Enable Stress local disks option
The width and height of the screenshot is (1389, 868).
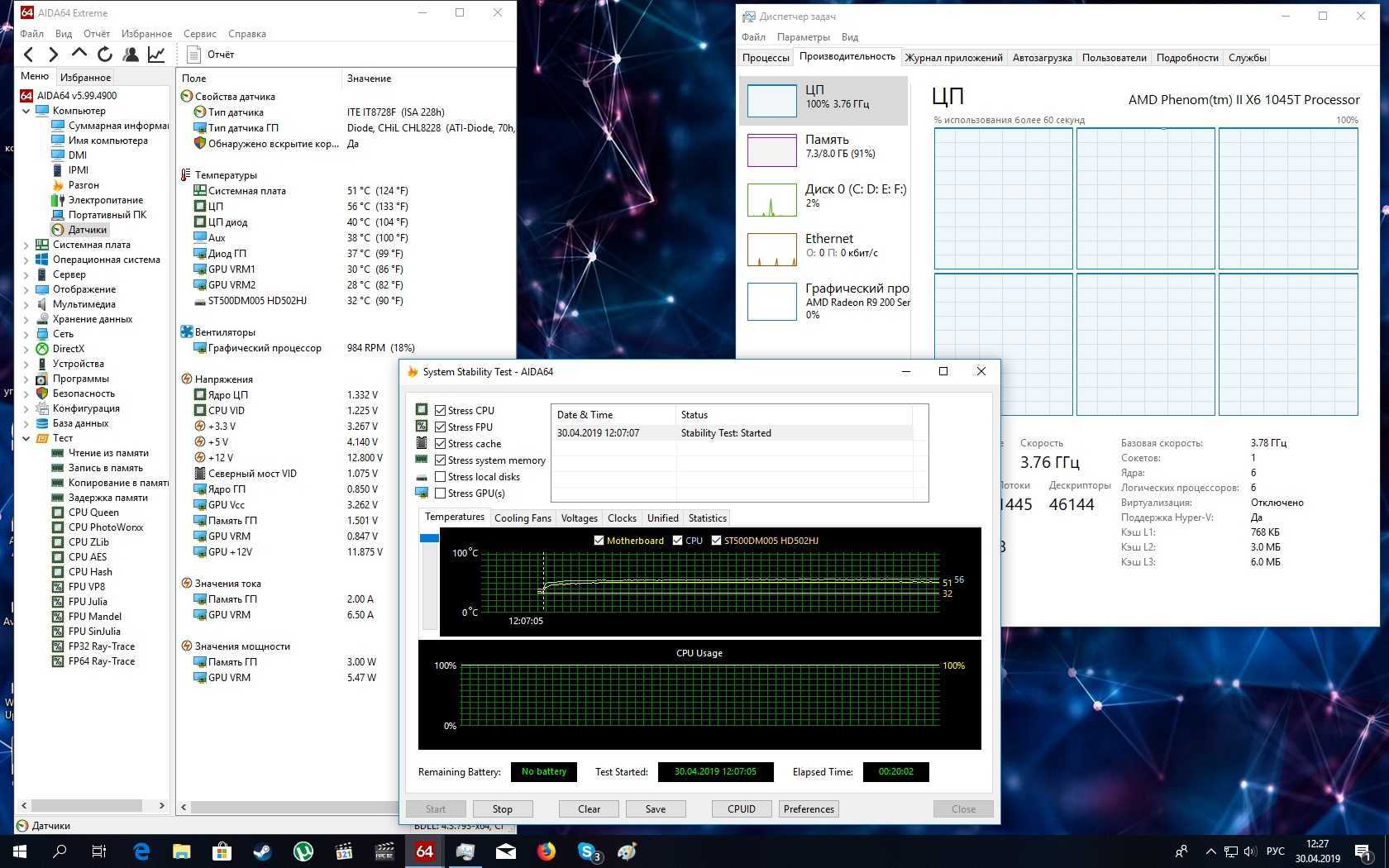click(x=441, y=477)
